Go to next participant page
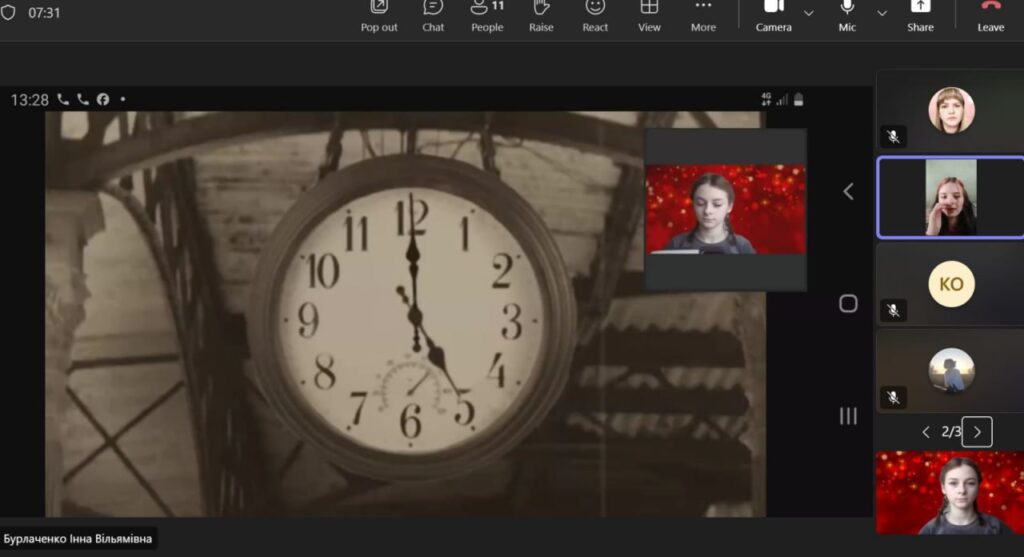The image size is (1024, 557). tap(977, 432)
